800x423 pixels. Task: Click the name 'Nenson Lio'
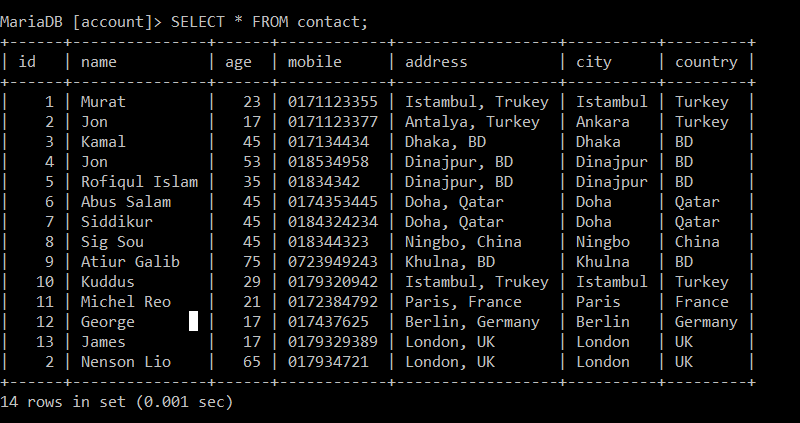[126, 362]
